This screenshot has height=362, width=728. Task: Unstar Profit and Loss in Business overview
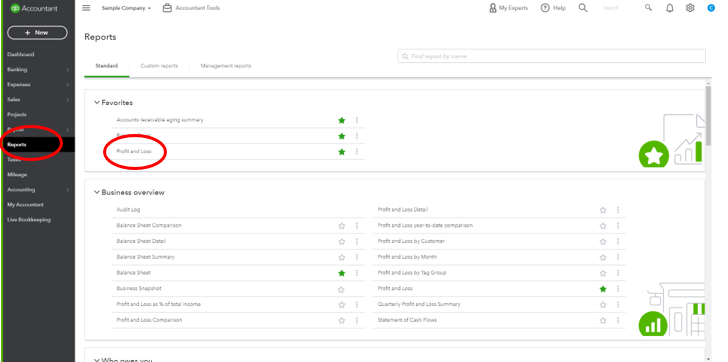pos(603,289)
